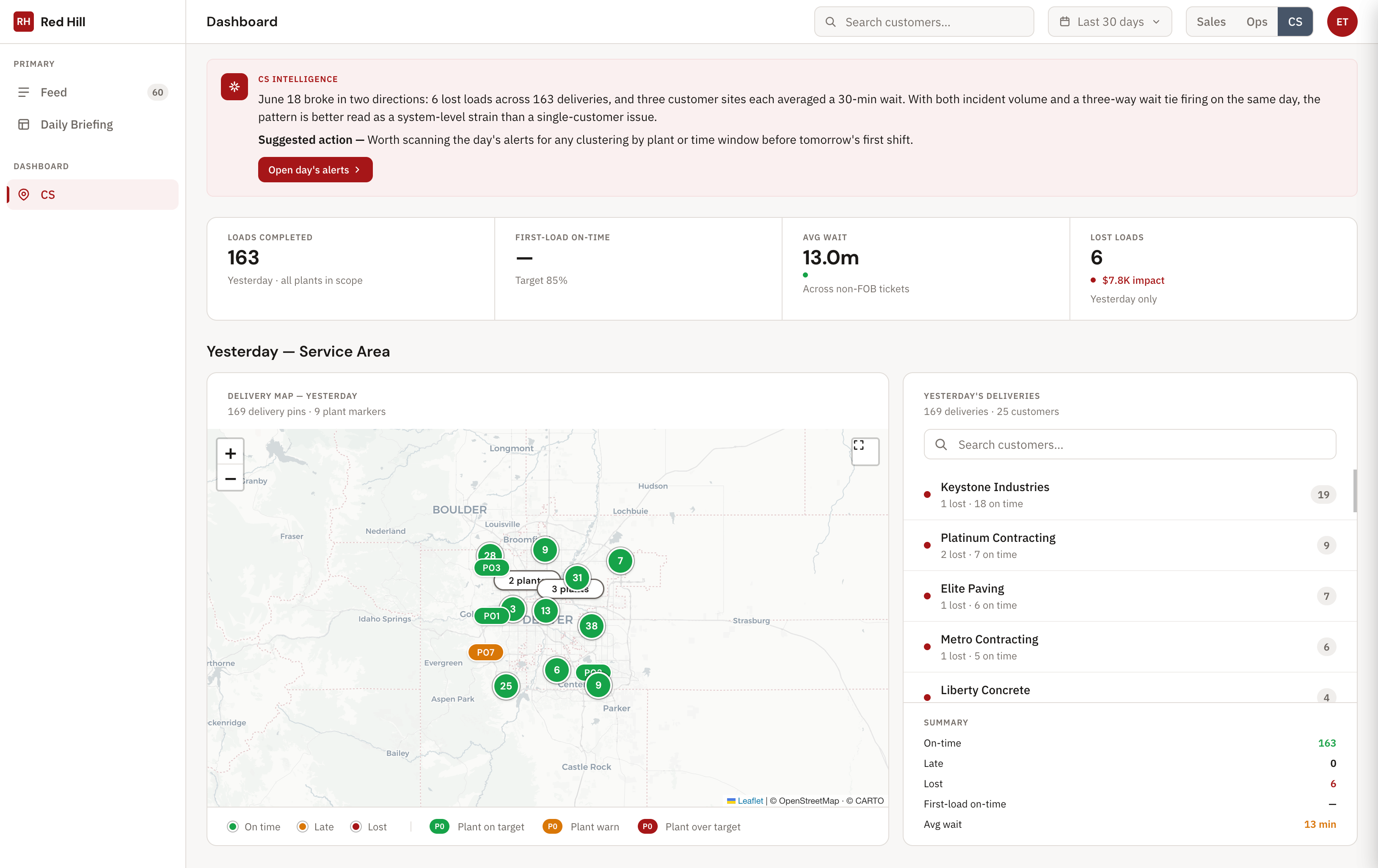1378x868 pixels.
Task: Click the P03 plant marker
Action: (x=491, y=568)
